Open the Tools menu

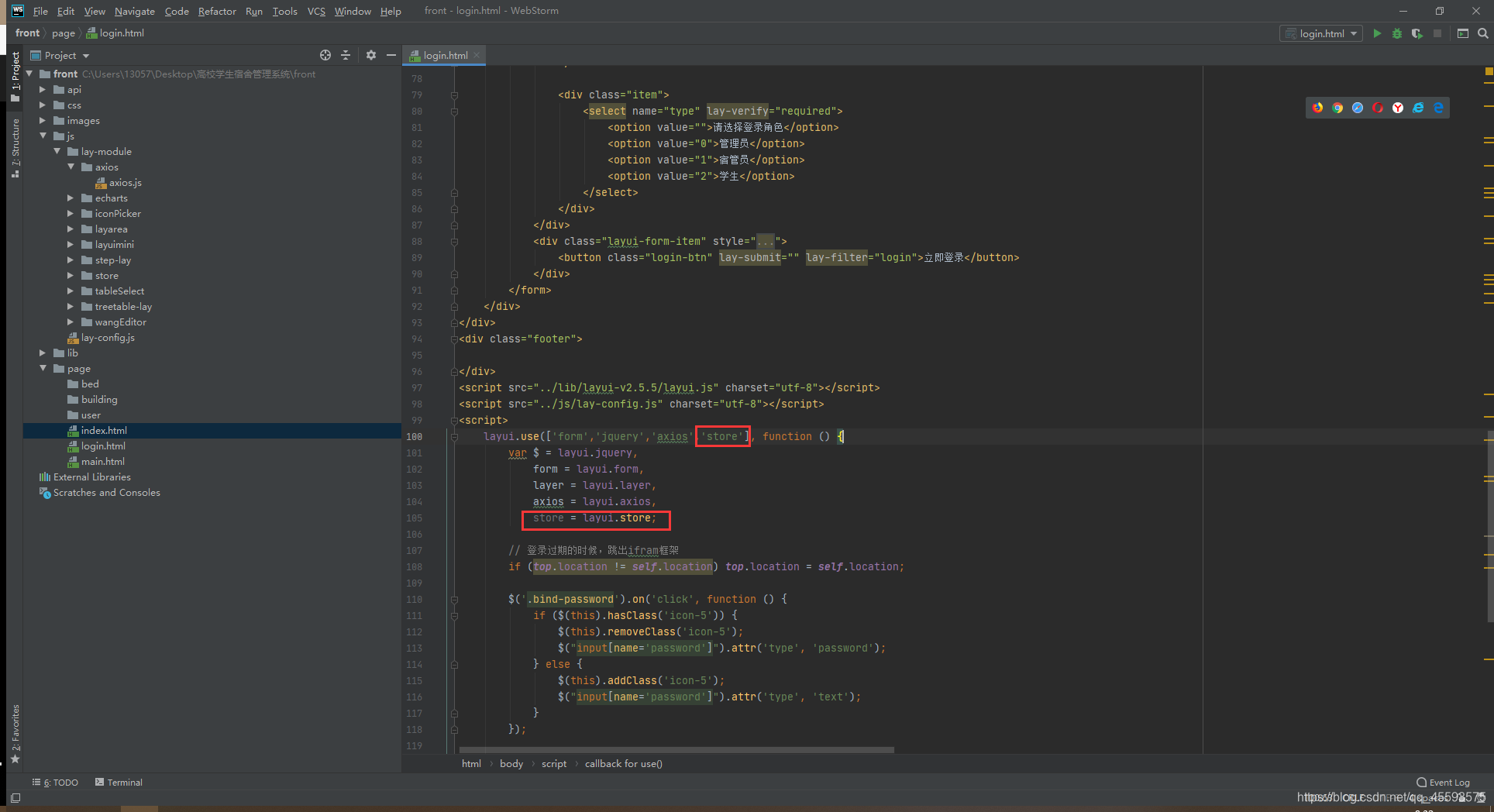[x=284, y=11]
